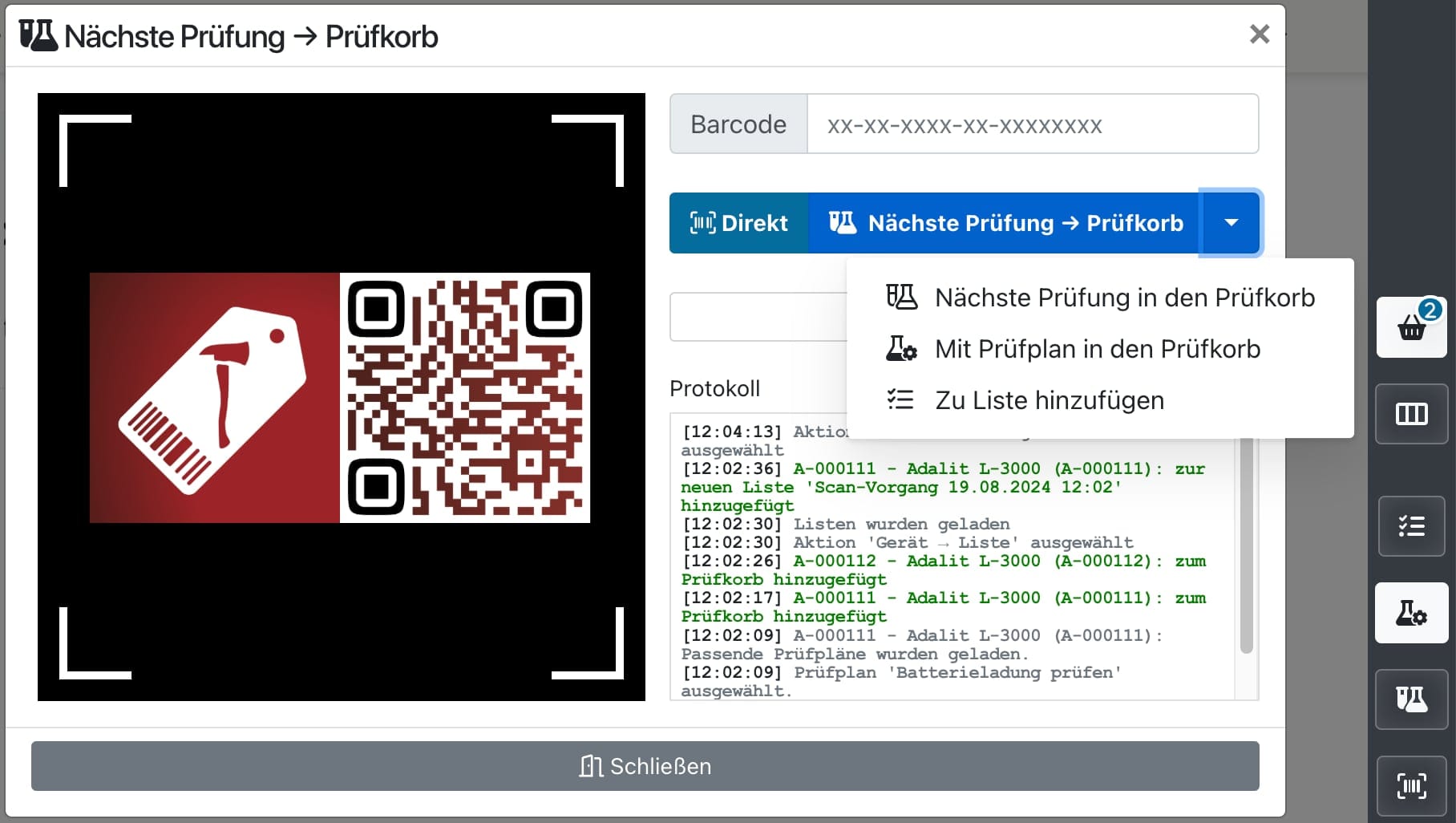
Task: Click the Protokoll log scrollbar
Action: pyautogui.click(x=1246, y=545)
